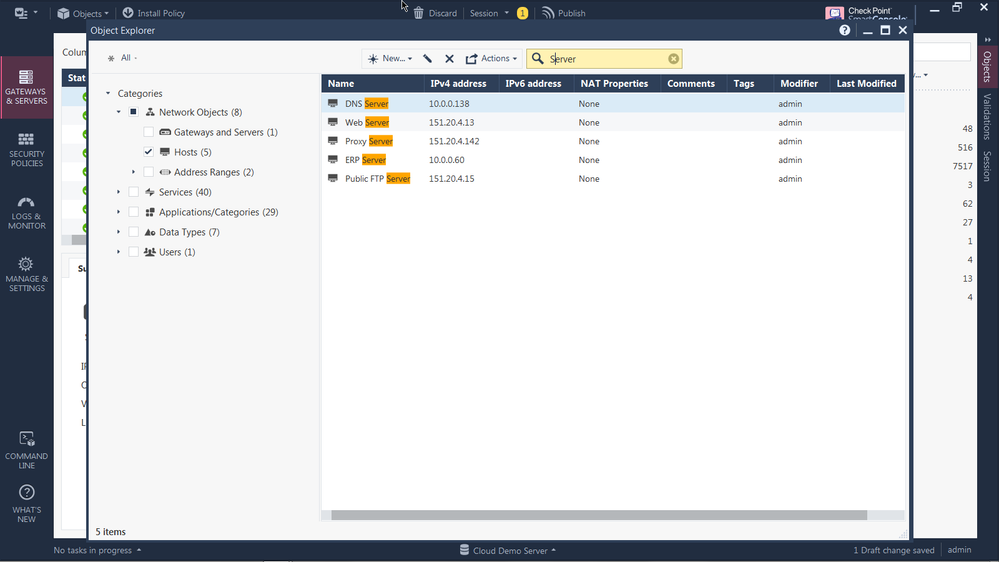Click the horizontal scrollbar in object list
Image resolution: width=999 pixels, height=562 pixels.
point(599,515)
